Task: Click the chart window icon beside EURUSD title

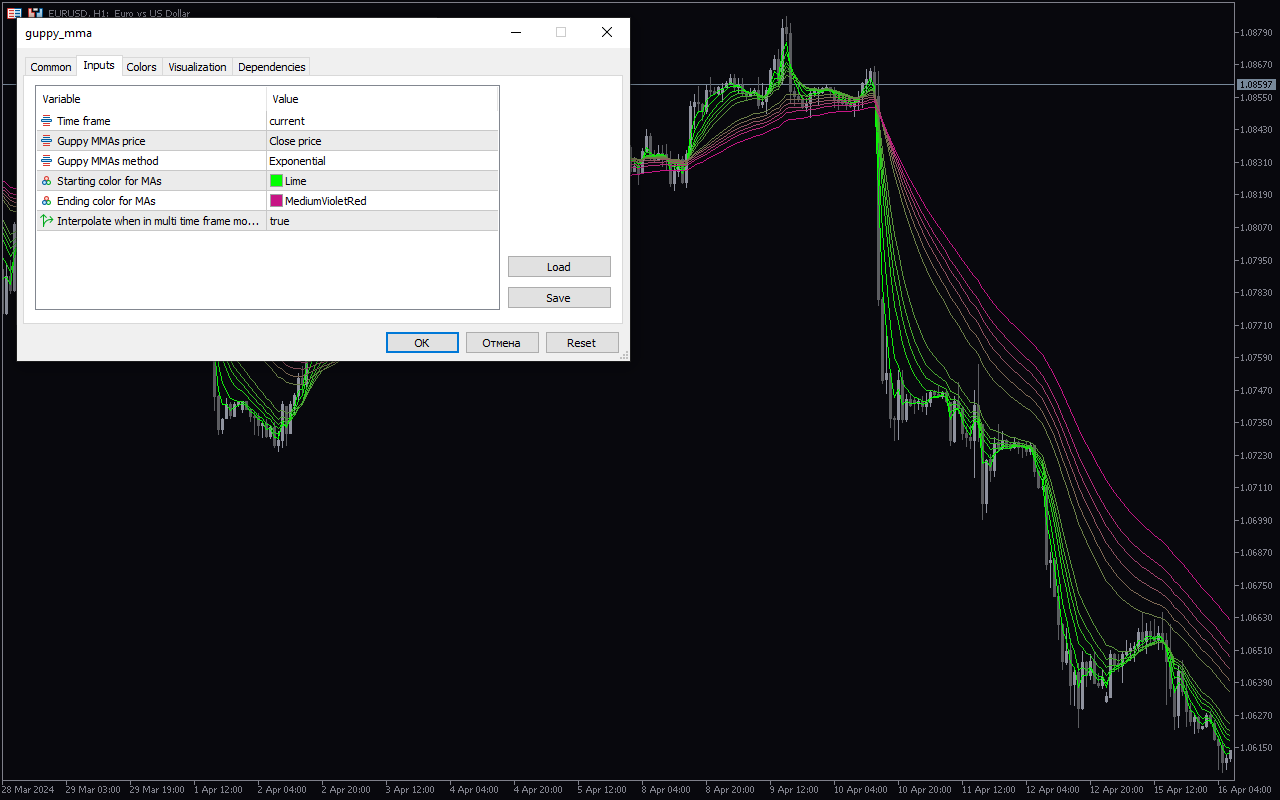Action: click(x=35, y=13)
